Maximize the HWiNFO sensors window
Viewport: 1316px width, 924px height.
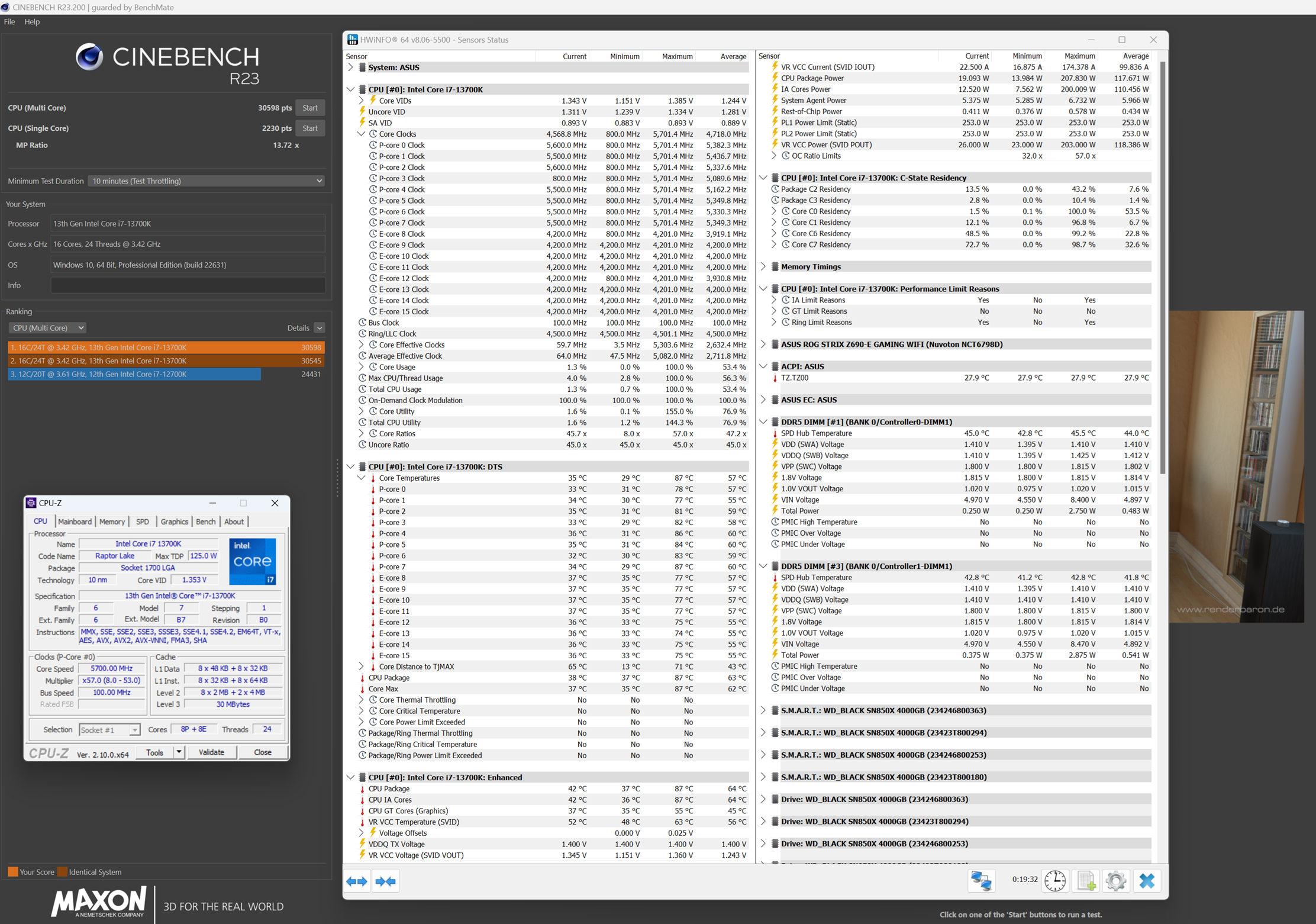(1122, 40)
